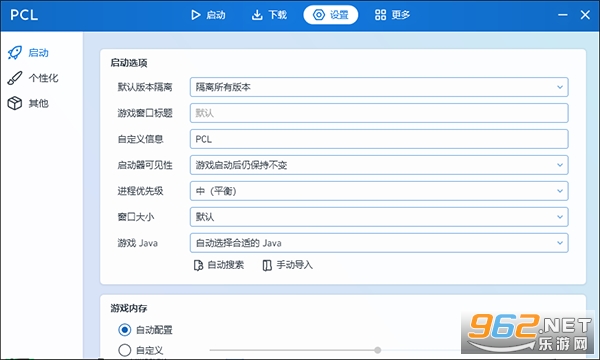Open the 窗口大小 dropdown
This screenshot has width=600, height=360.
click(x=379, y=217)
